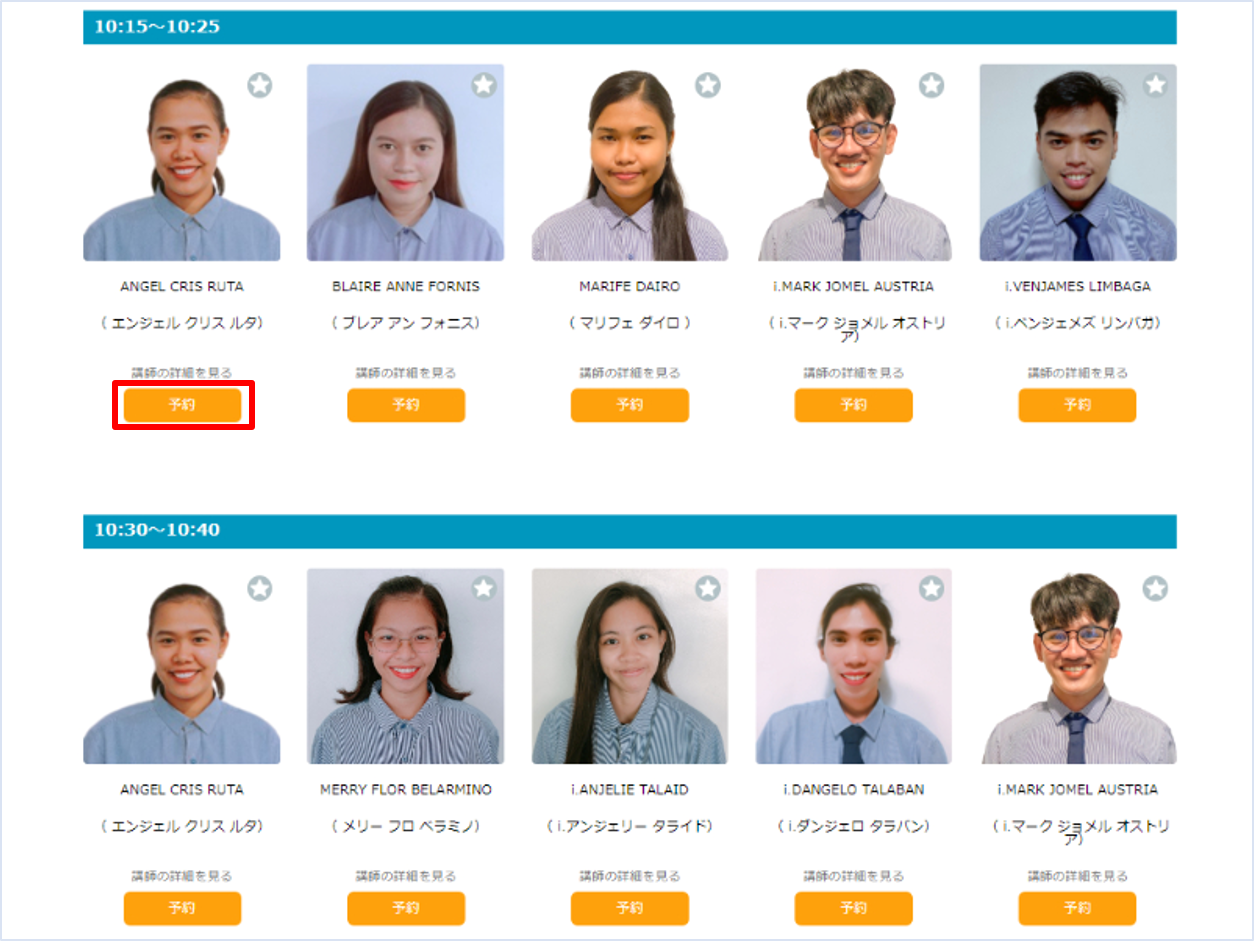1254x941 pixels.
Task: Reserve i.DANGELO TALABAN with 予約 button
Action: tap(854, 908)
